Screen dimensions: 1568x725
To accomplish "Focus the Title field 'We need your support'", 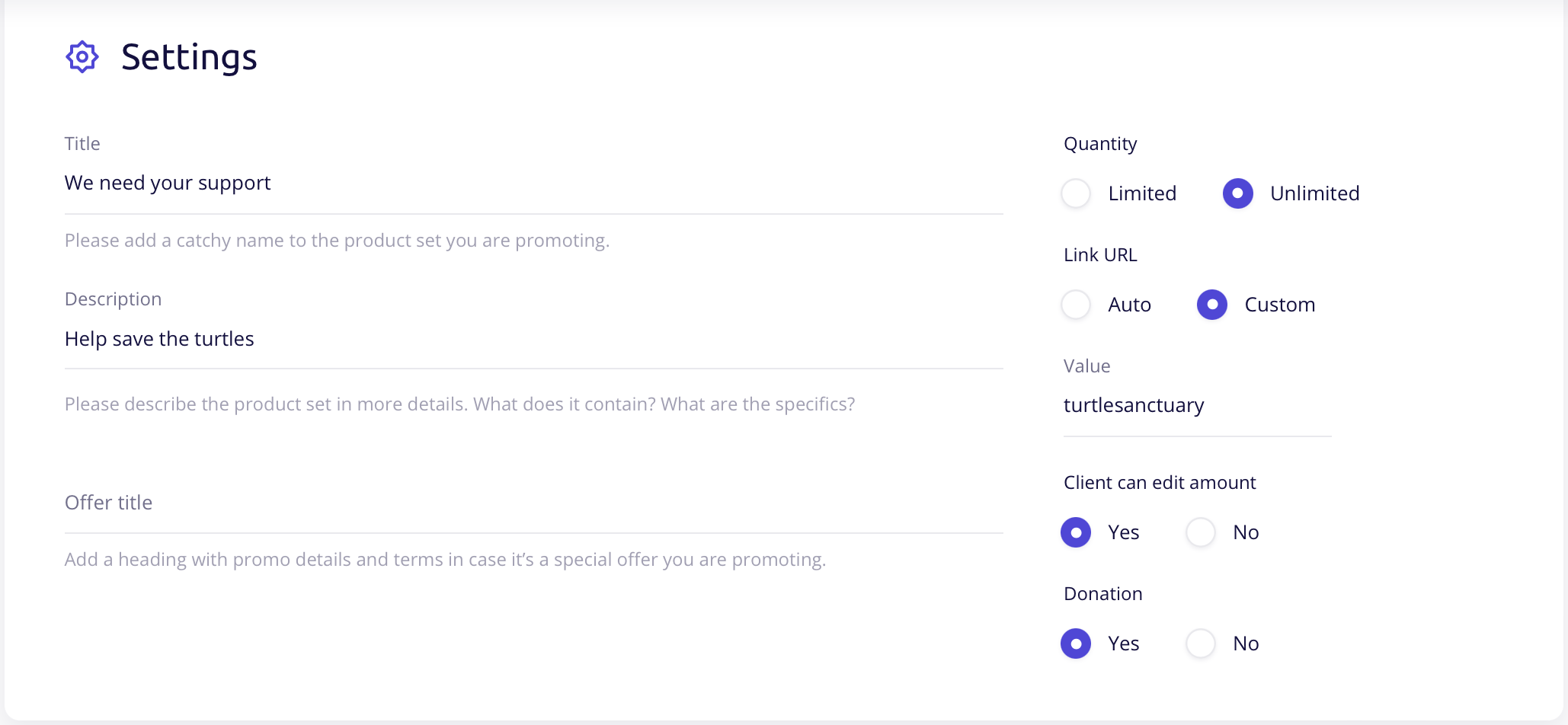I will tap(533, 184).
